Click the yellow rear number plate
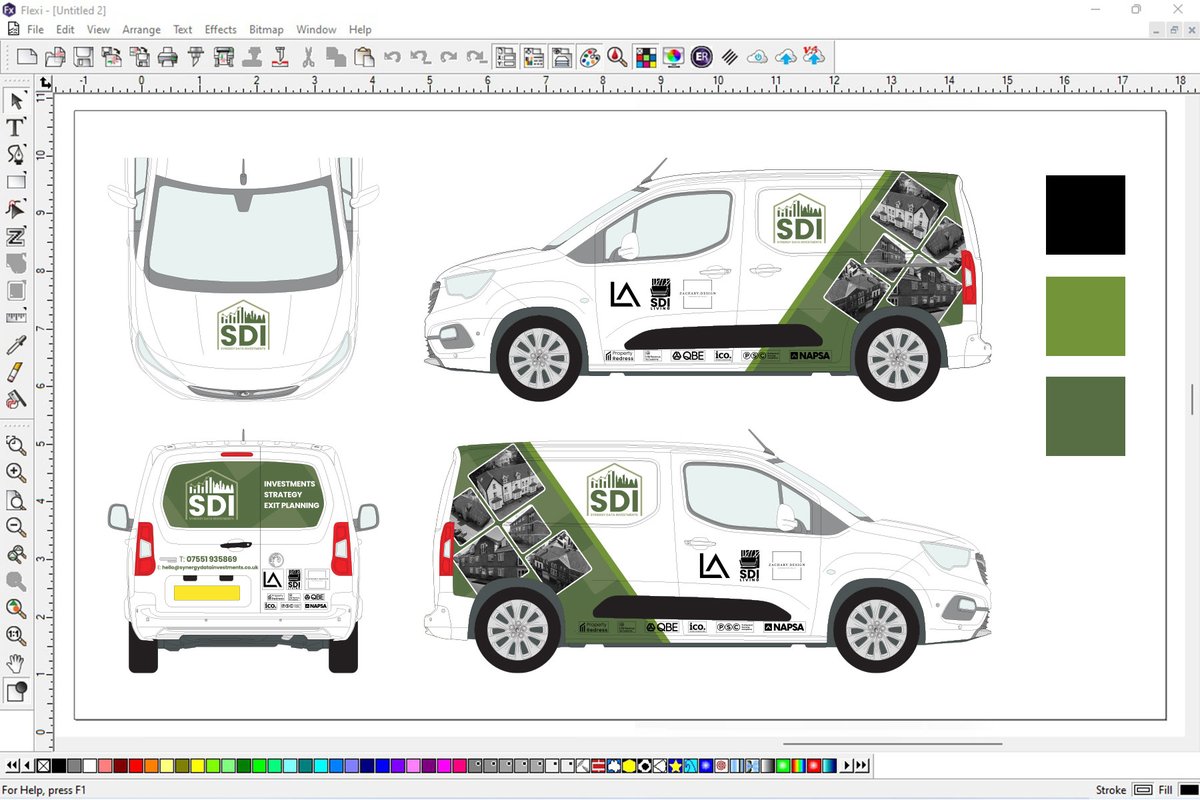 (207, 593)
